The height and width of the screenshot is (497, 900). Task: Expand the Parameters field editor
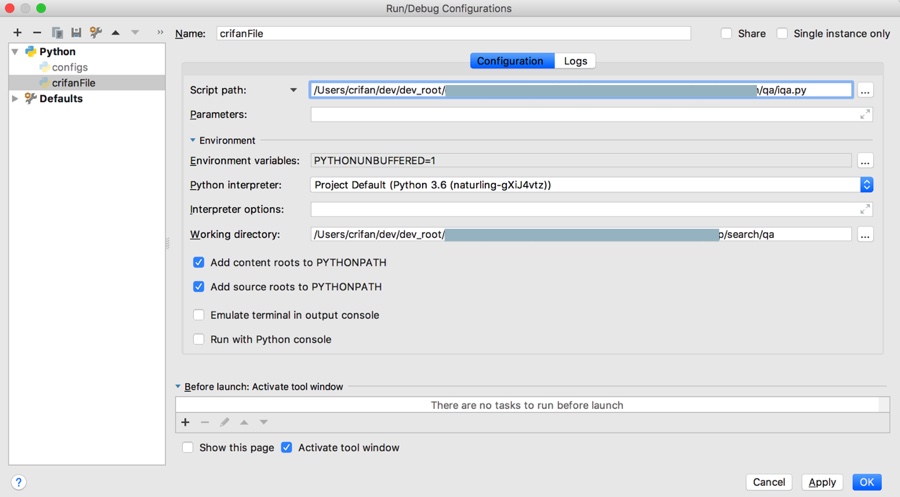click(x=865, y=115)
